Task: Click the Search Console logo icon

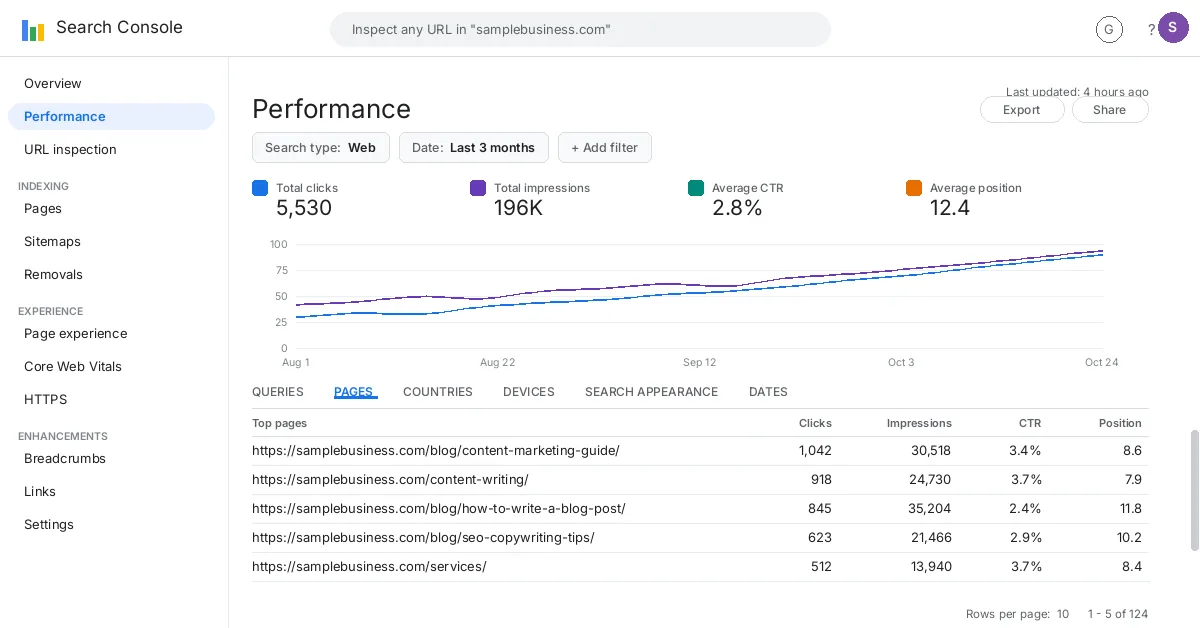Action: coord(33,29)
